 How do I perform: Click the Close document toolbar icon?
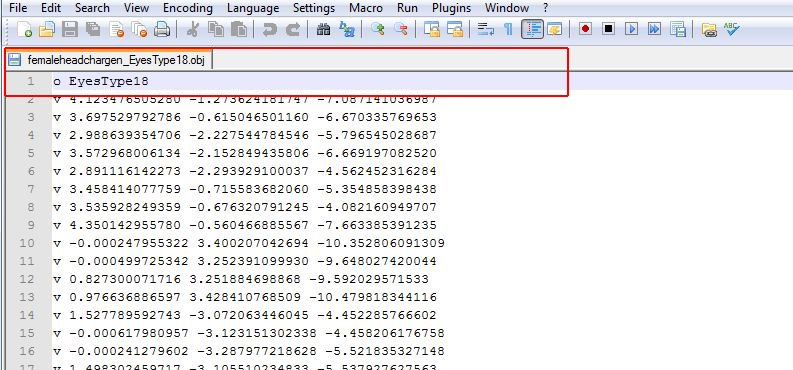[116, 29]
